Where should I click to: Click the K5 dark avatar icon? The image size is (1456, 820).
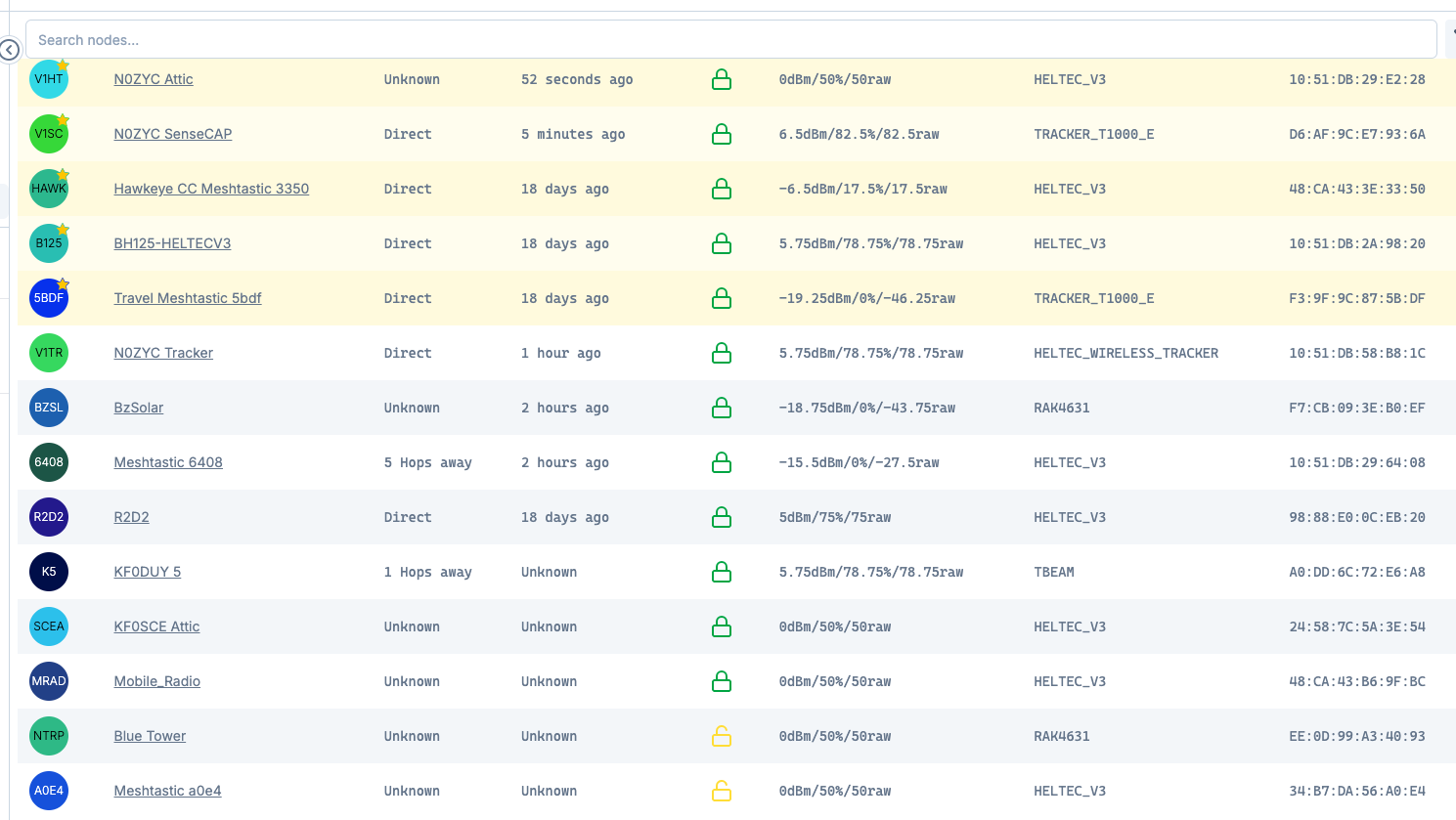[x=48, y=572]
